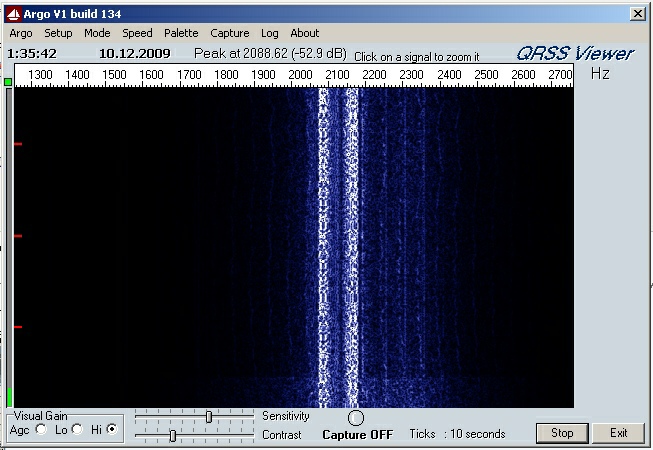Click the Ticks : 10 seconds label
Viewport: 653px width, 450px height.
[x=457, y=434]
